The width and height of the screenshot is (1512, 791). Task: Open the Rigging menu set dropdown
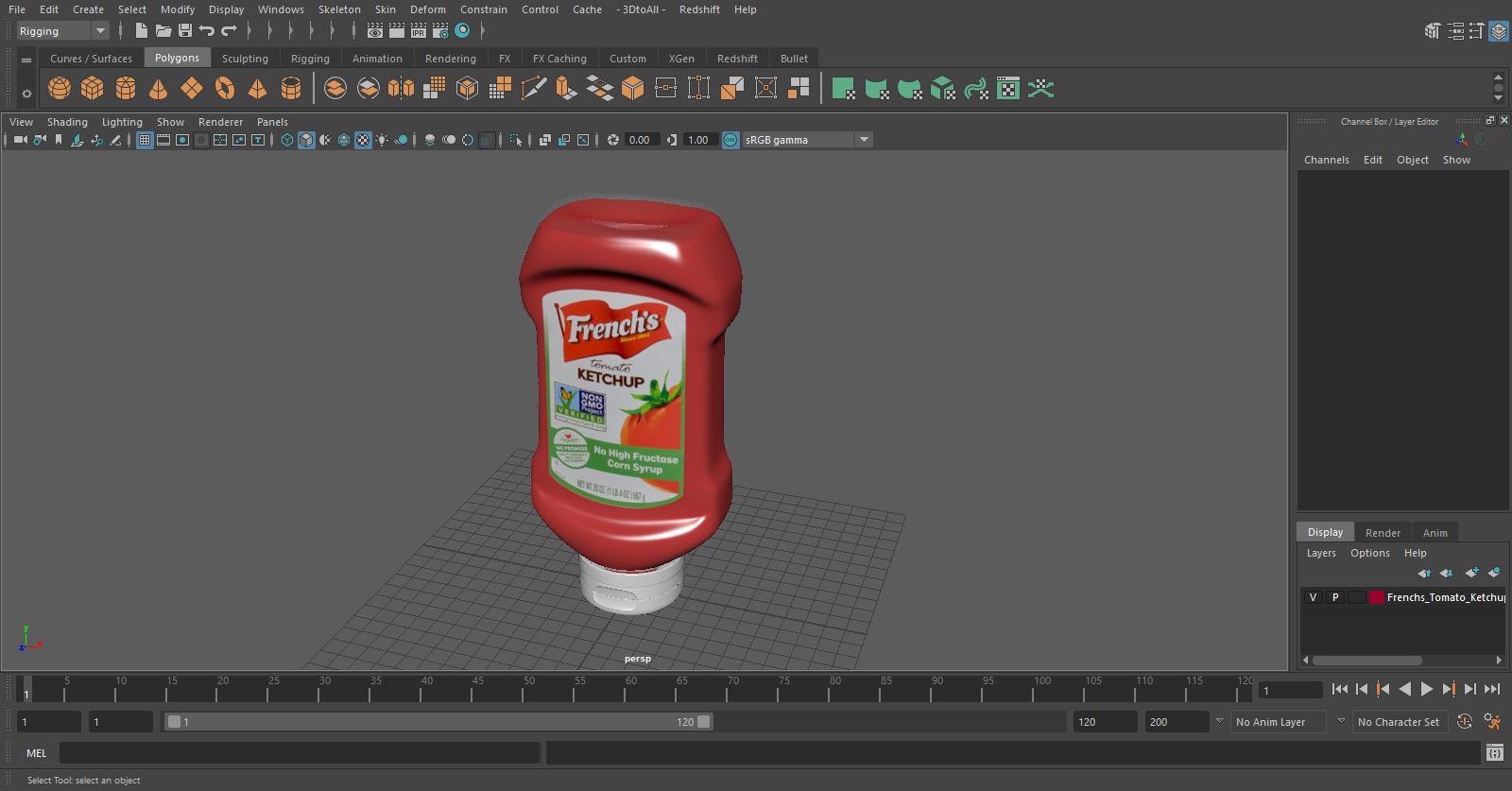63,31
